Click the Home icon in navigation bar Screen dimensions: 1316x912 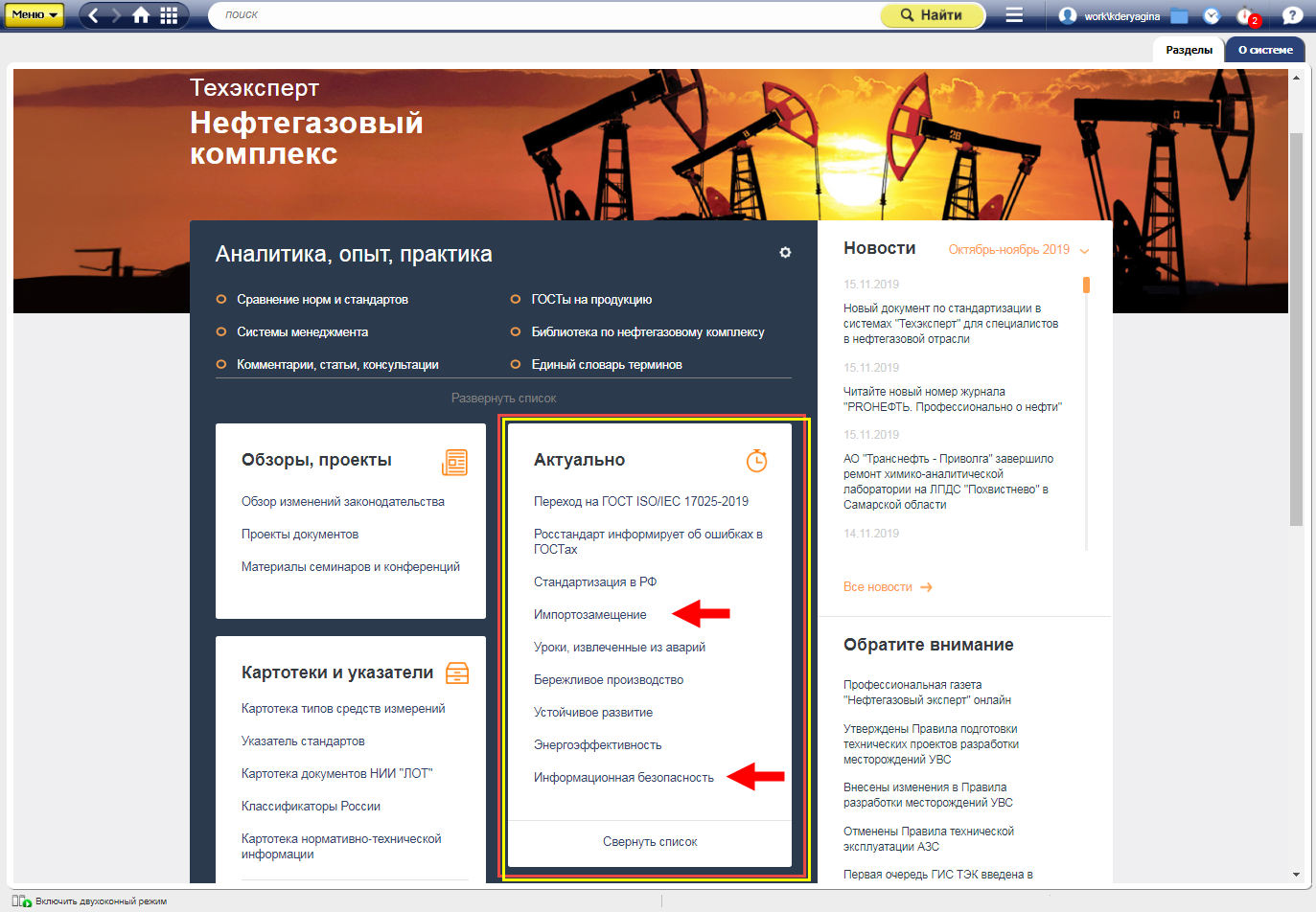tap(141, 15)
